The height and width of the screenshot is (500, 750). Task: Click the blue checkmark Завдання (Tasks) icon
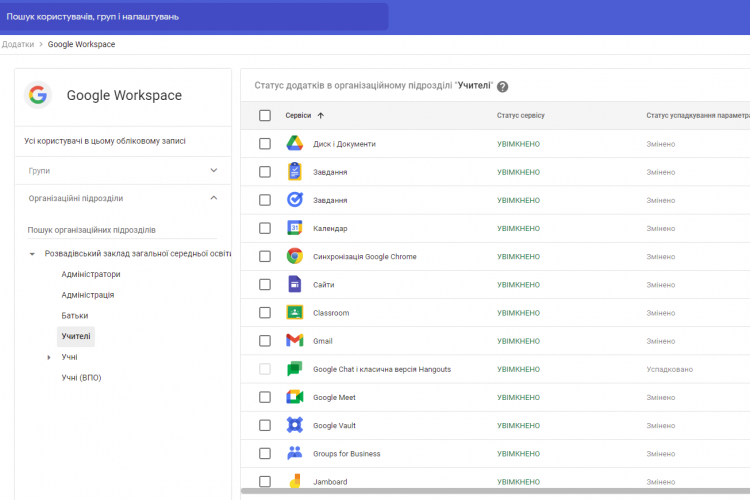point(295,200)
